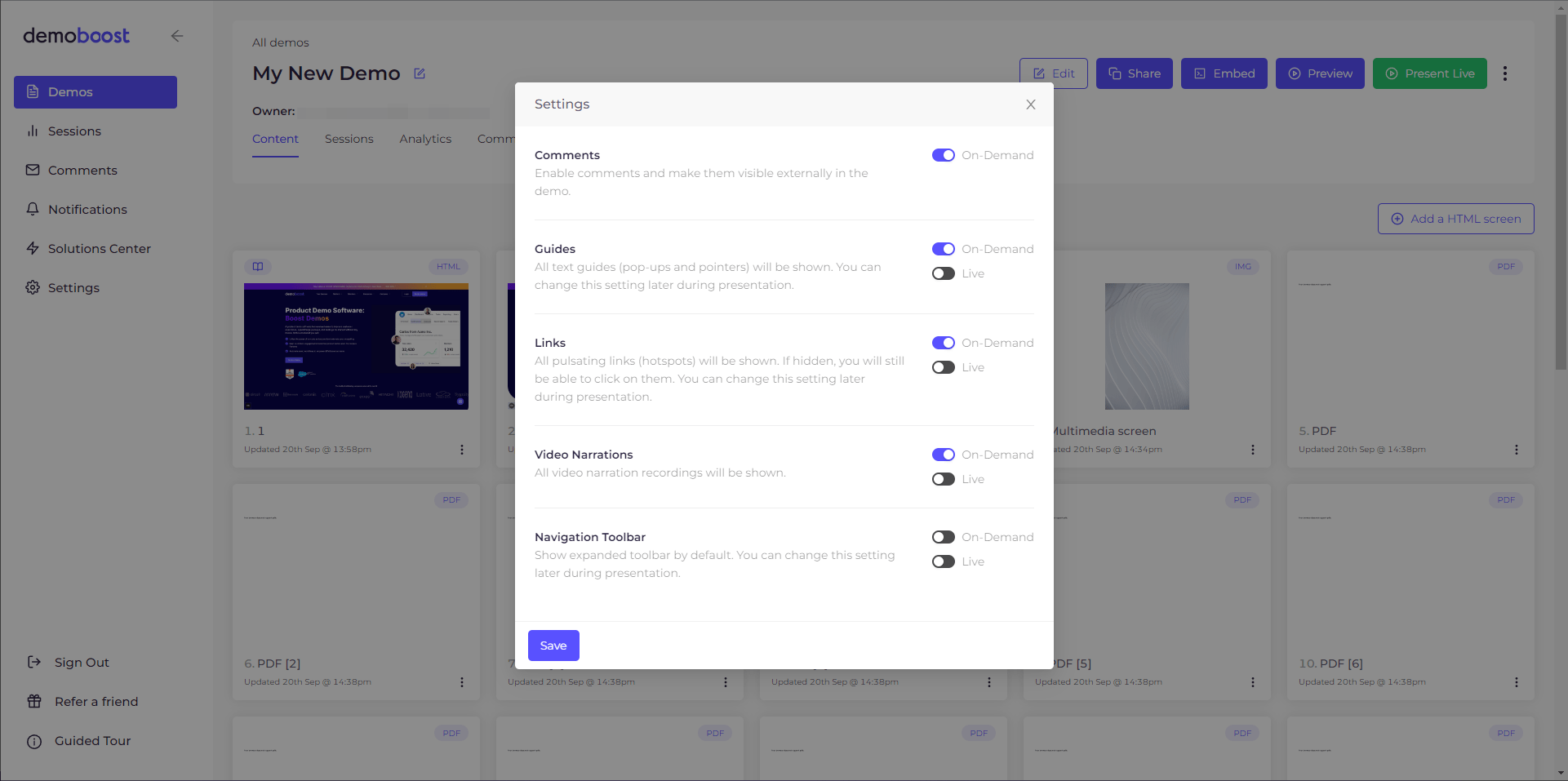Open the kebab menu next to Present Live

click(1505, 73)
